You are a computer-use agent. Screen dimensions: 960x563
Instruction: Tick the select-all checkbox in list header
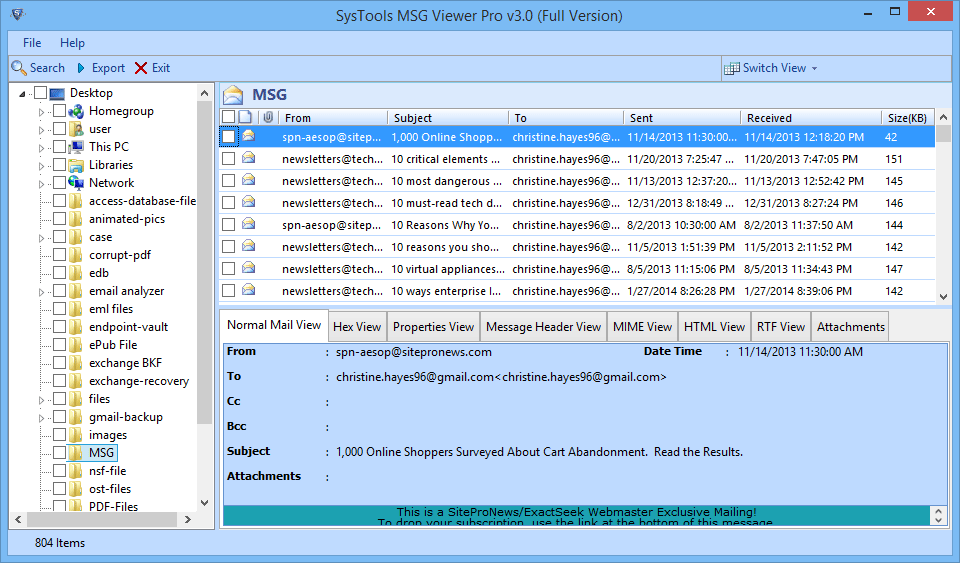pyautogui.click(x=228, y=117)
